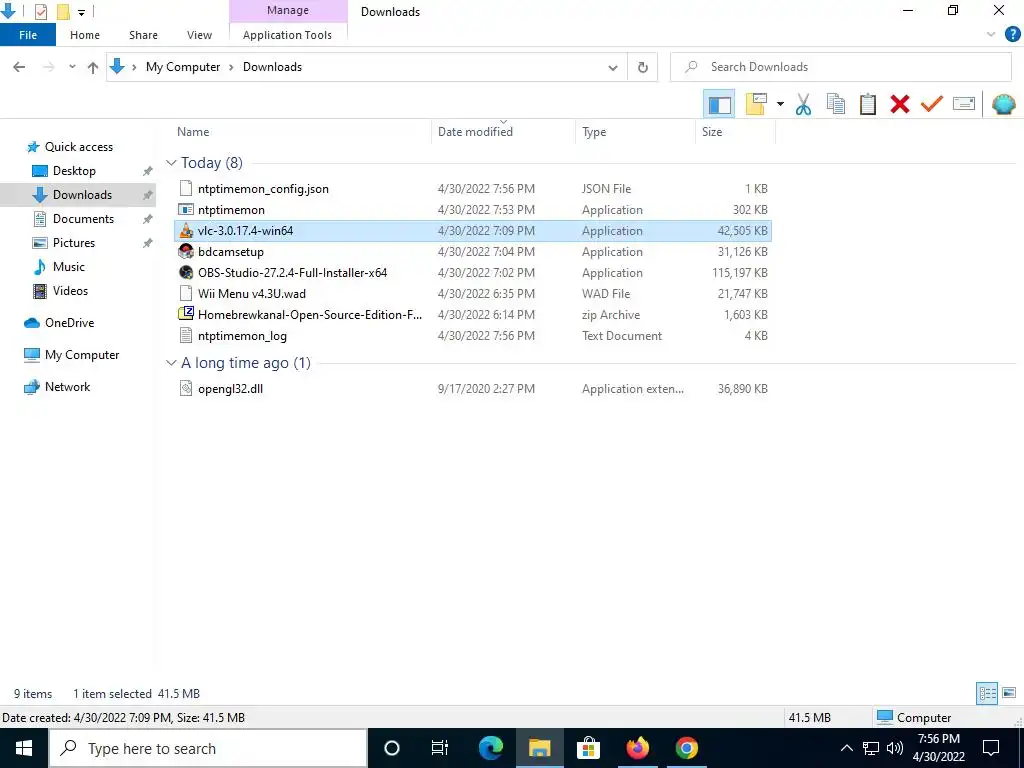Launch Microsoft Edge from the taskbar
Screen dimensions: 1024x768
(x=490, y=748)
